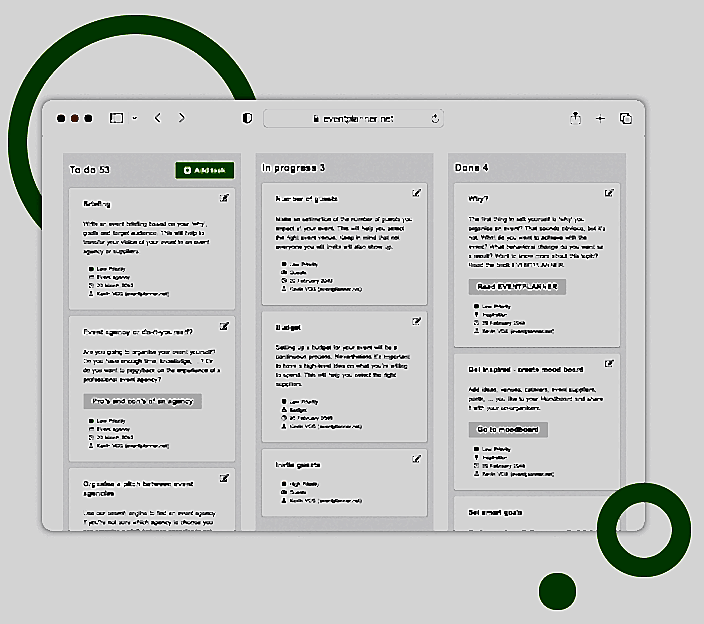The image size is (704, 624).
Task: Open Get inspired - create mood board title
Action: tap(526, 369)
